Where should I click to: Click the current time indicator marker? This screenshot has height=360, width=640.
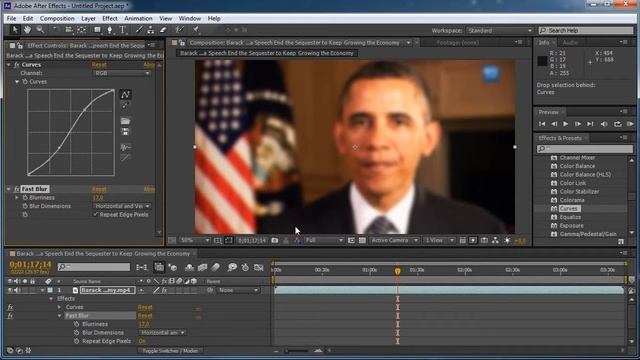pyautogui.click(x=398, y=271)
